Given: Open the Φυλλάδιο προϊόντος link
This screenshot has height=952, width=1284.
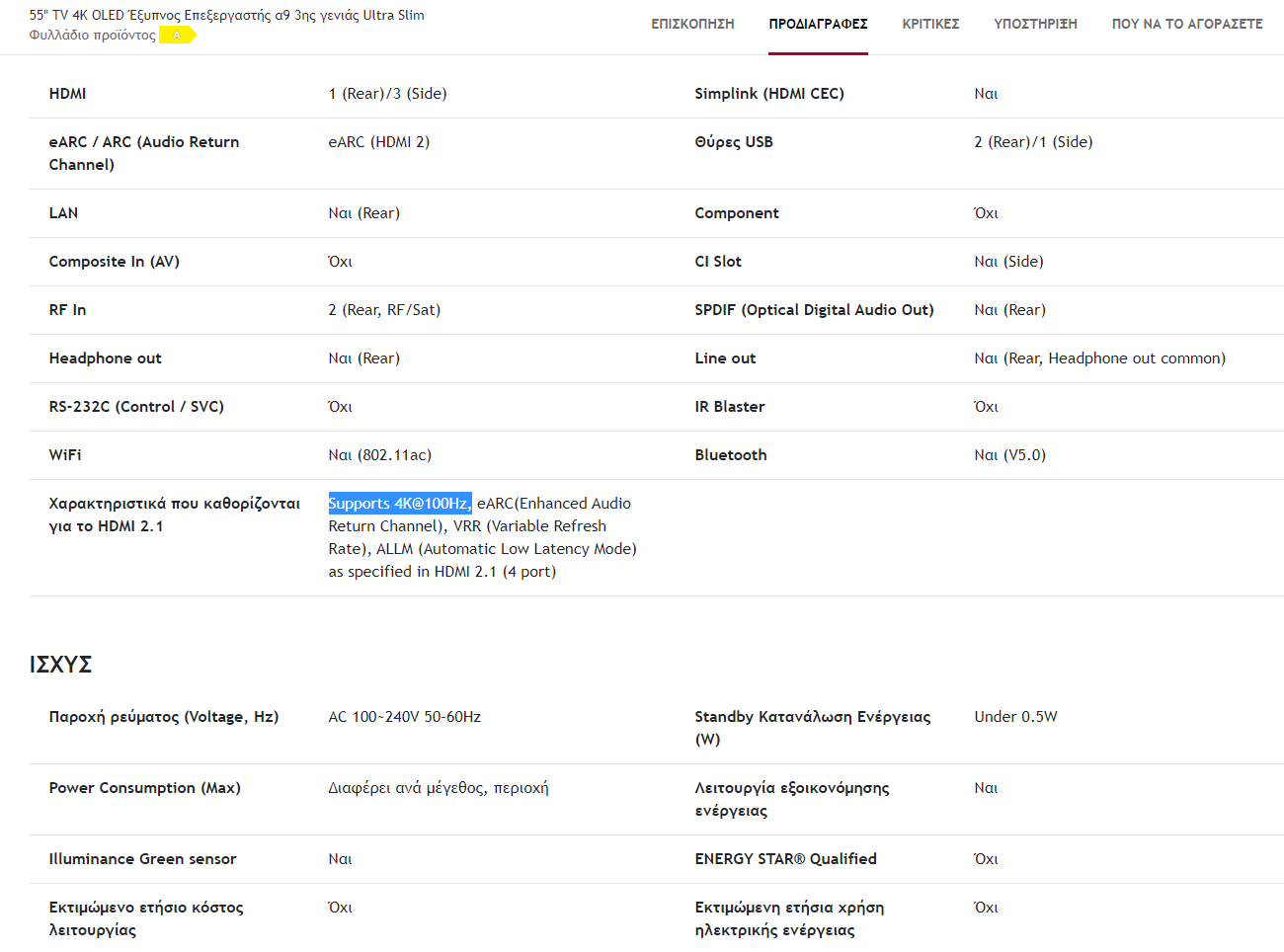Looking at the screenshot, I should pyautogui.click(x=92, y=36).
